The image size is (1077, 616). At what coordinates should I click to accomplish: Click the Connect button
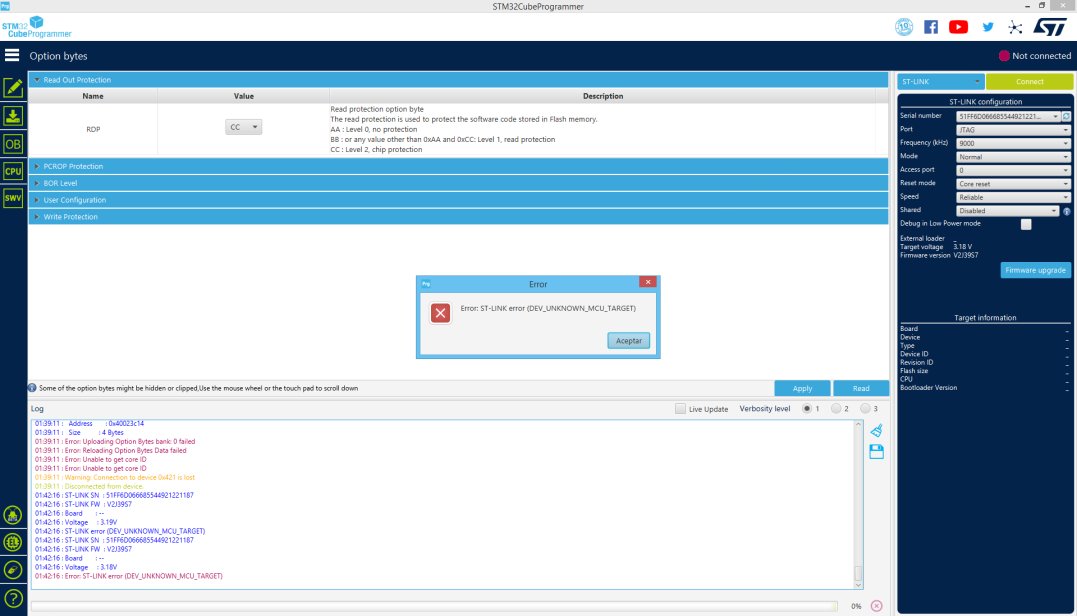coord(1030,82)
